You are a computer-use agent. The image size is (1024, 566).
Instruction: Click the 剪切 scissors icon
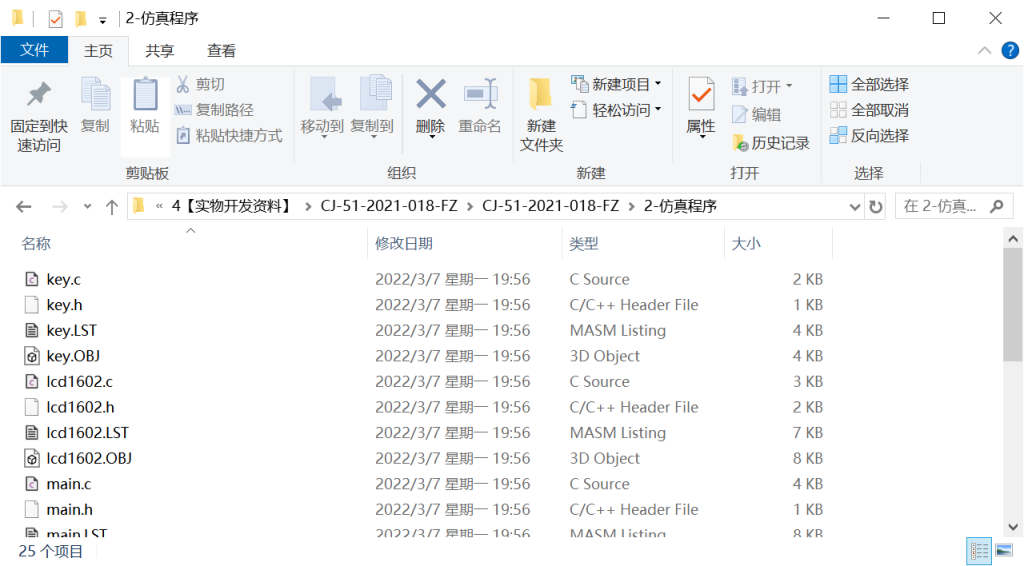(183, 84)
